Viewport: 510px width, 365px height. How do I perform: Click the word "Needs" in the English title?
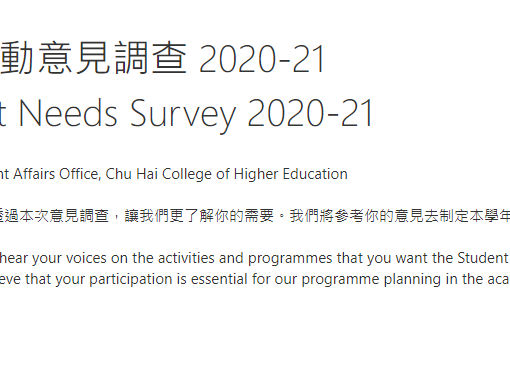pos(68,113)
